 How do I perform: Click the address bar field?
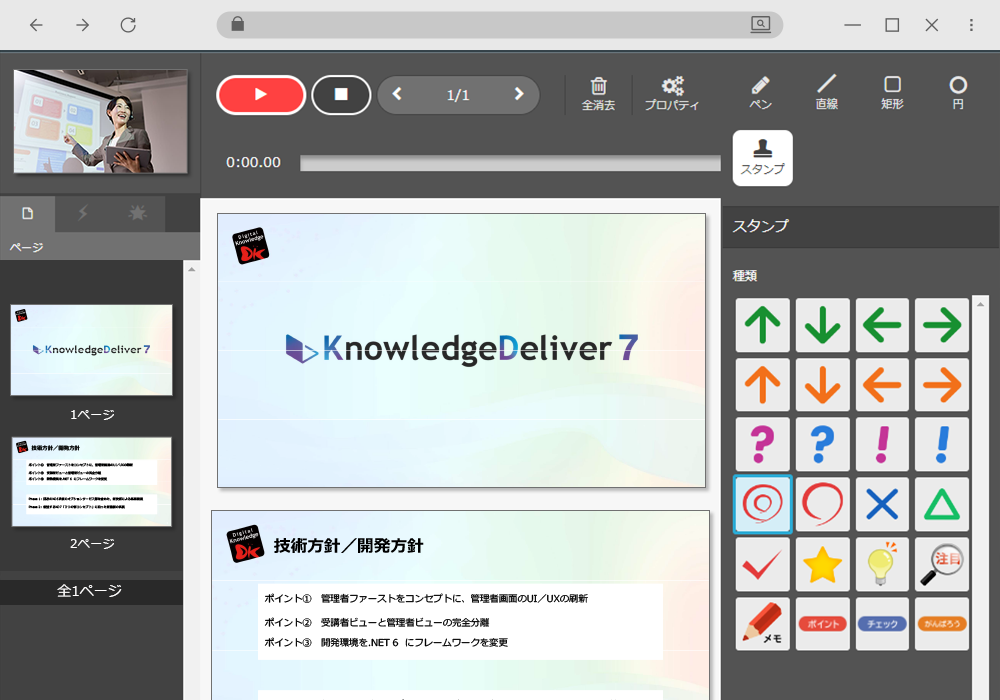click(x=500, y=25)
